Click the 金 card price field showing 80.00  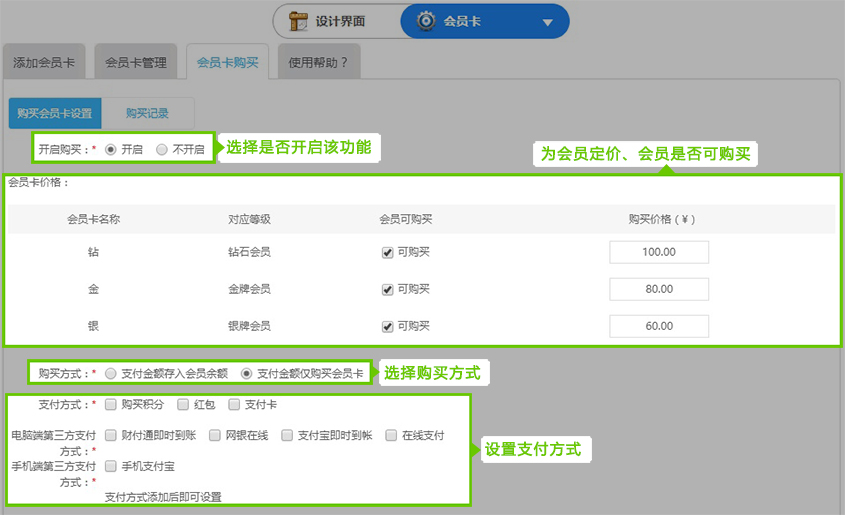click(x=658, y=289)
